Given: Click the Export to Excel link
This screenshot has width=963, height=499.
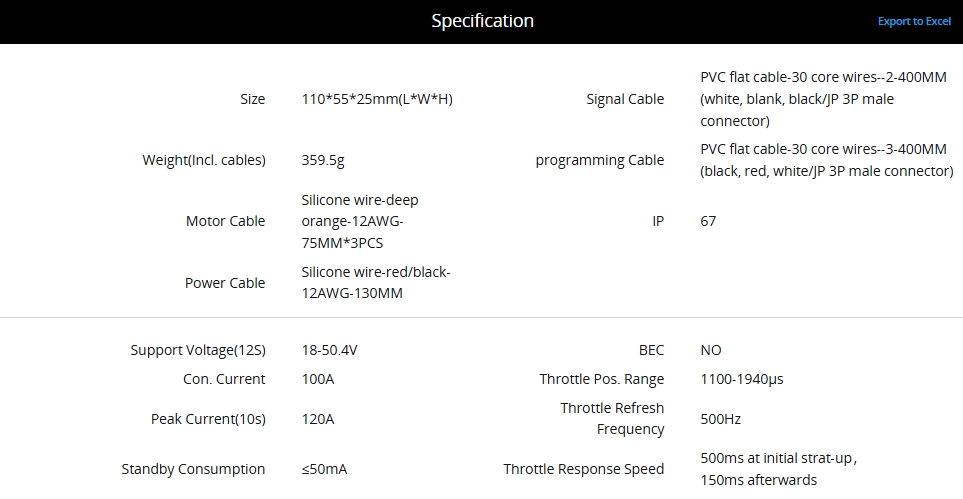Looking at the screenshot, I should [x=914, y=22].
